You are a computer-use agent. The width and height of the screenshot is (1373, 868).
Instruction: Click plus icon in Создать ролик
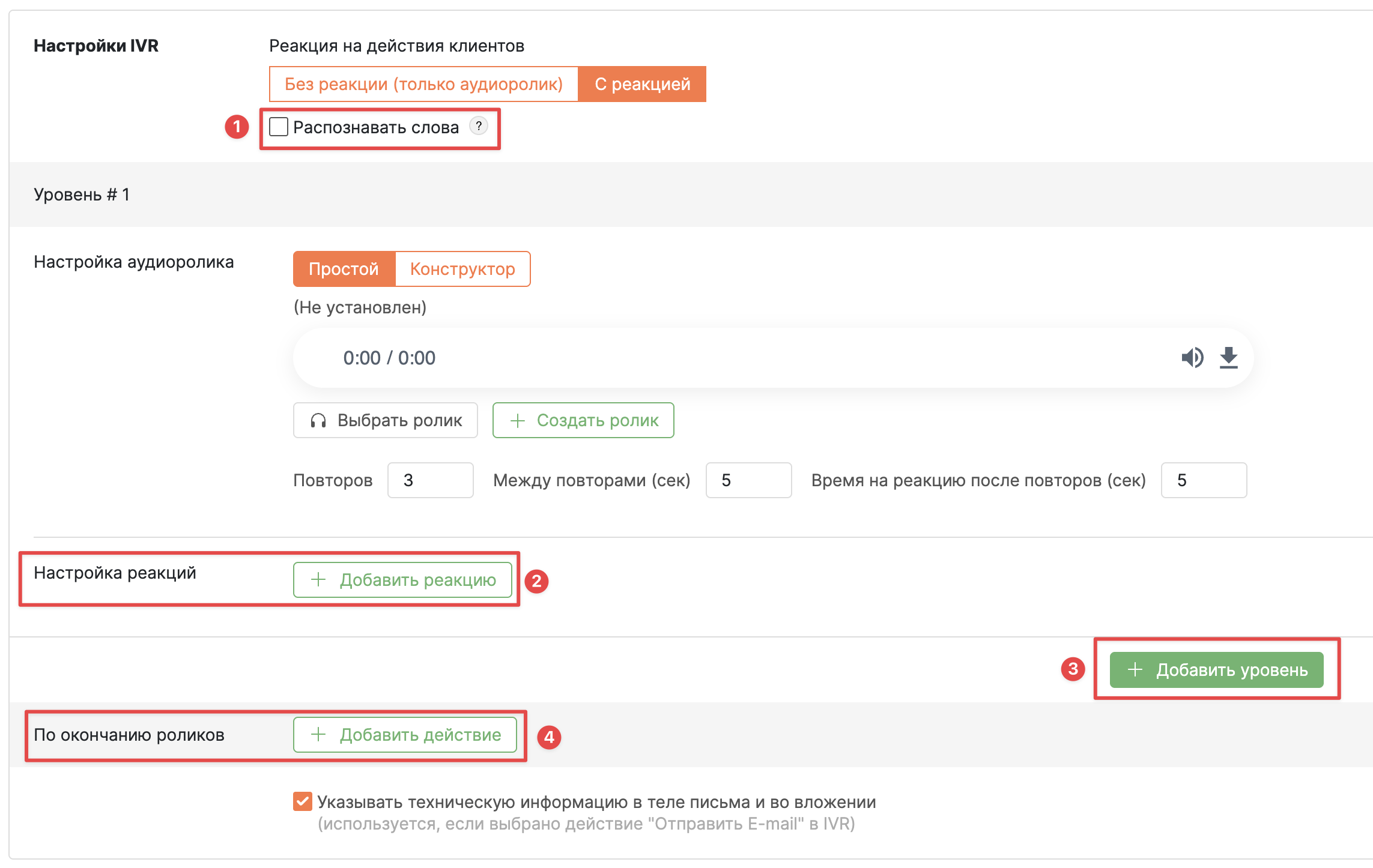coord(517,420)
